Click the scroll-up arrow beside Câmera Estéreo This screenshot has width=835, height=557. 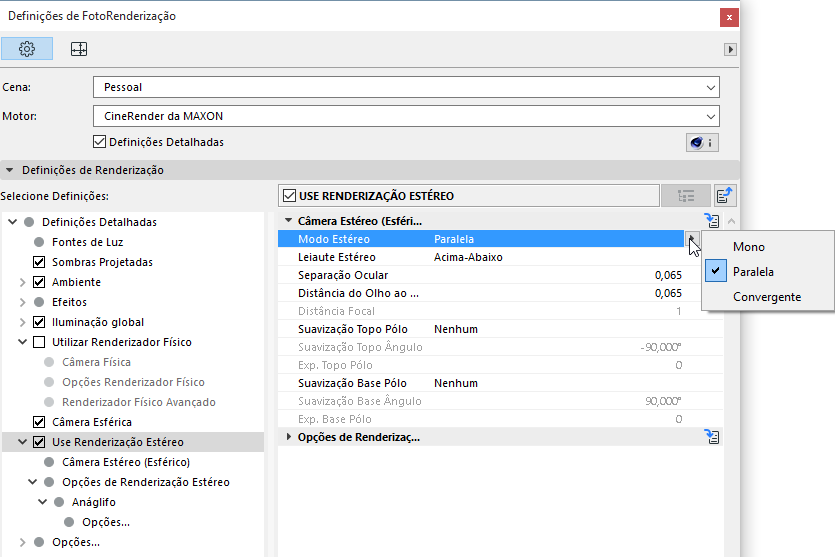point(731,221)
